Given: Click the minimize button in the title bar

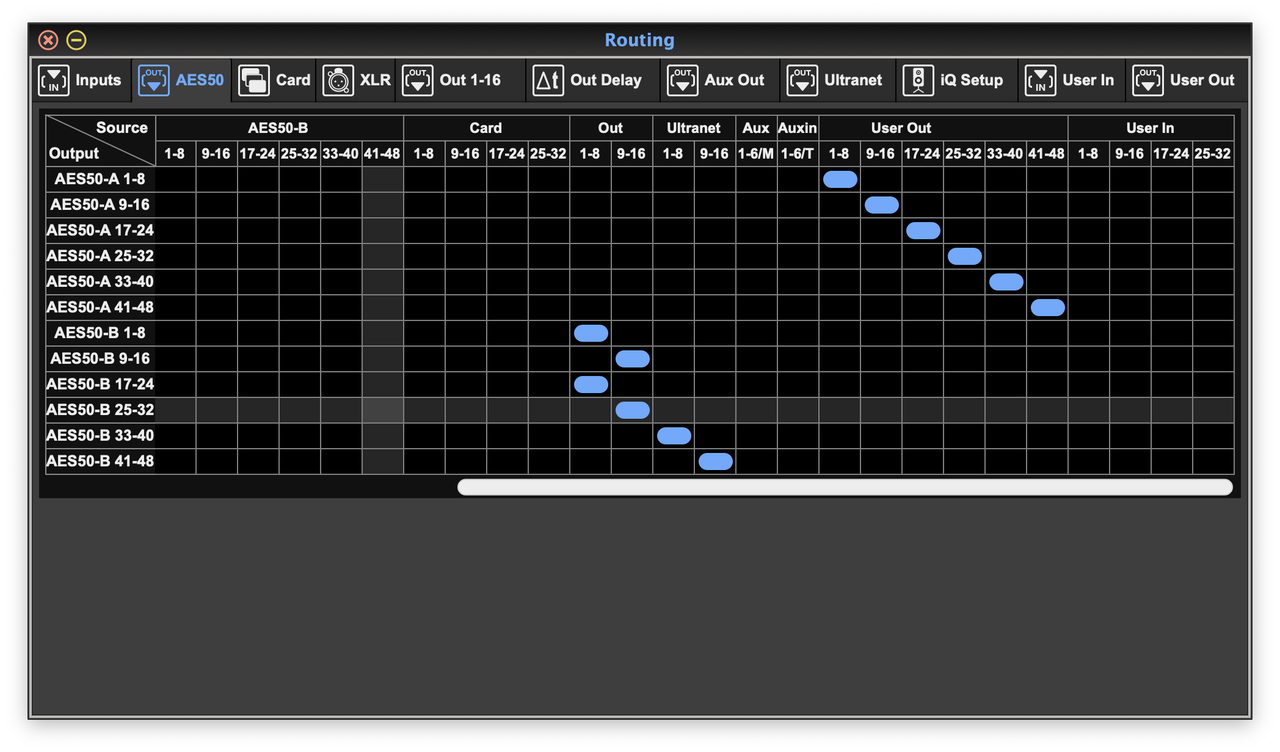Looking at the screenshot, I should pos(75,40).
